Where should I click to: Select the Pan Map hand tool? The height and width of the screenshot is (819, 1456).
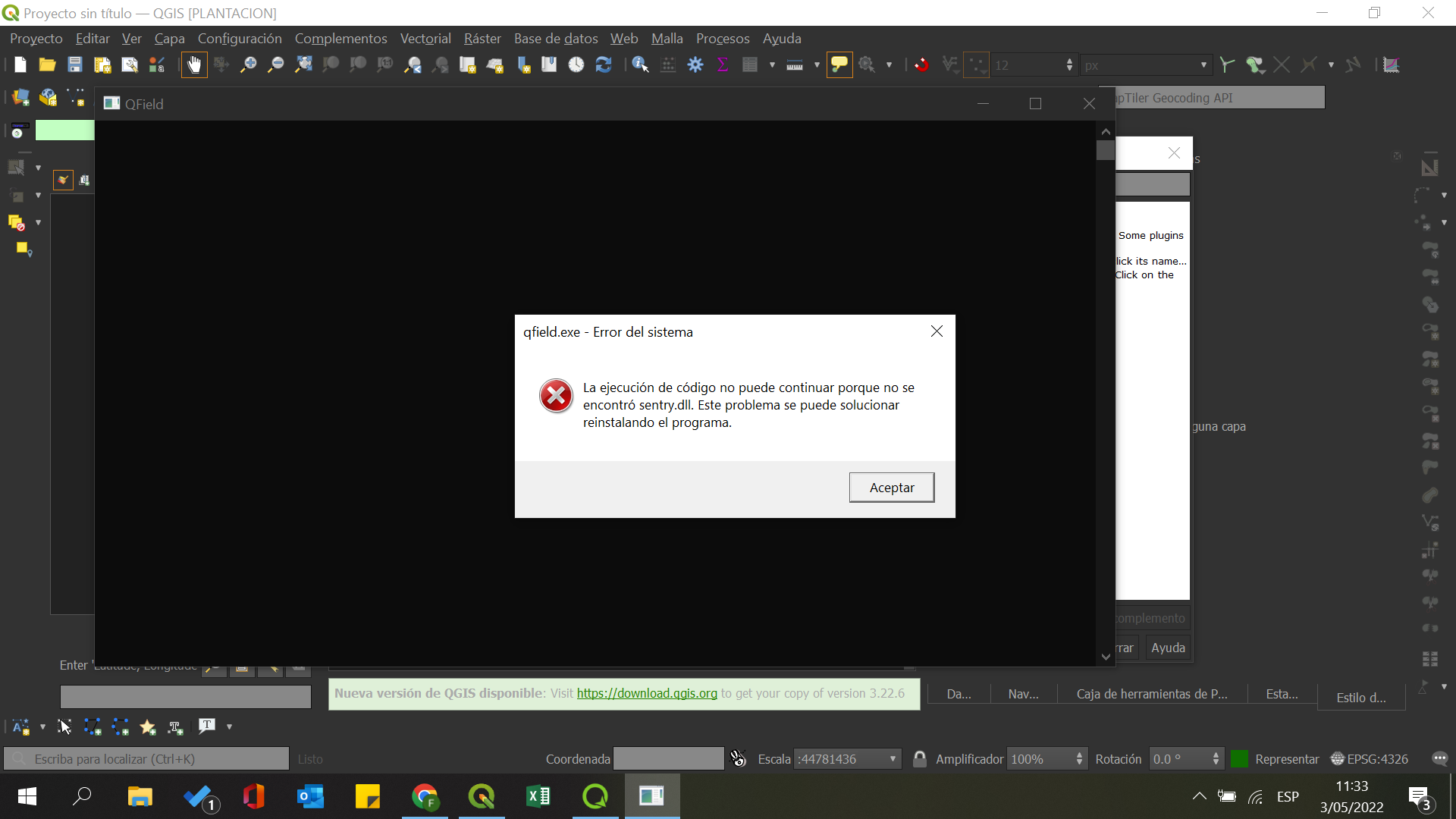(194, 64)
